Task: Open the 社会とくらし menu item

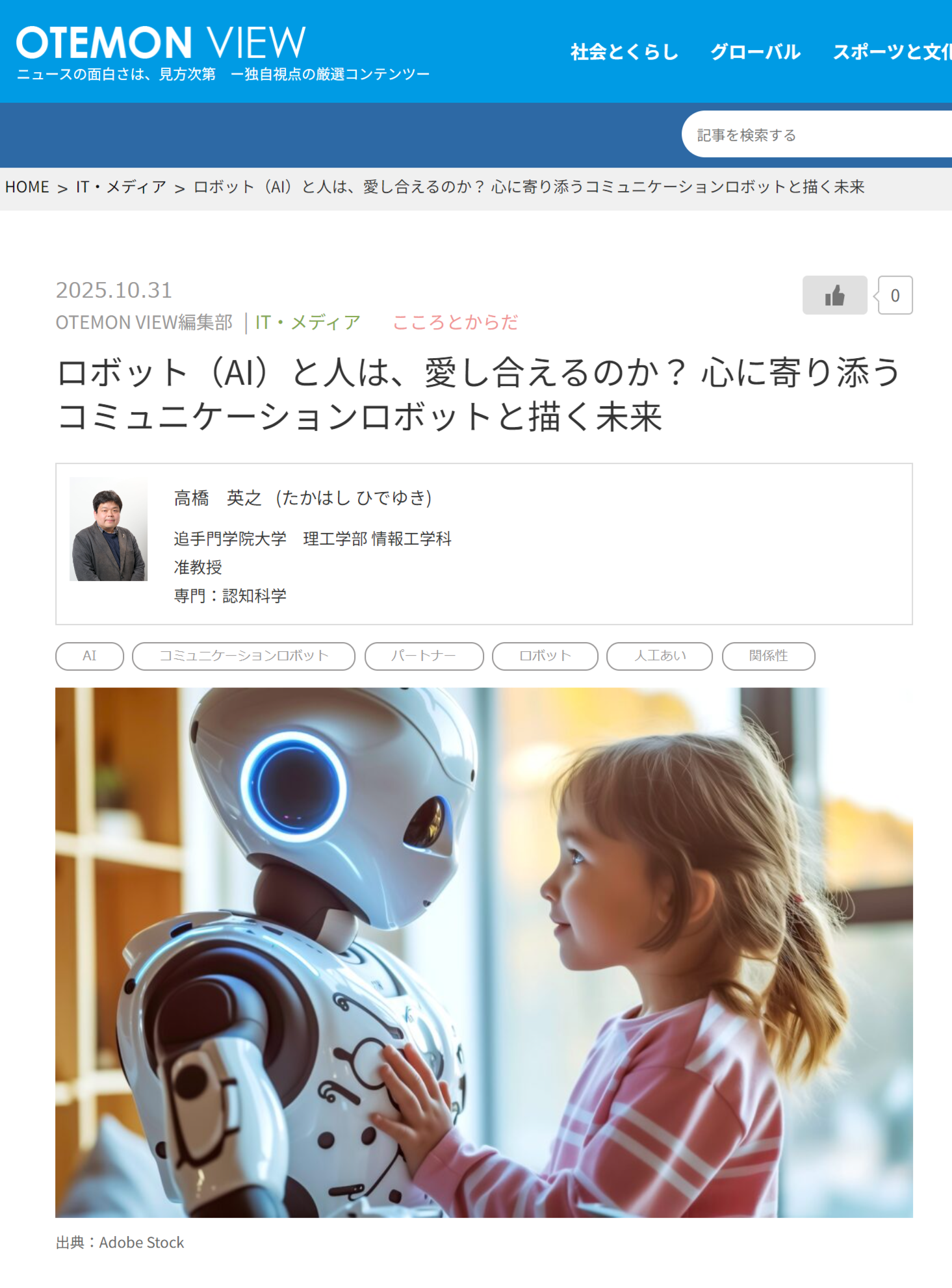Action: (x=624, y=52)
